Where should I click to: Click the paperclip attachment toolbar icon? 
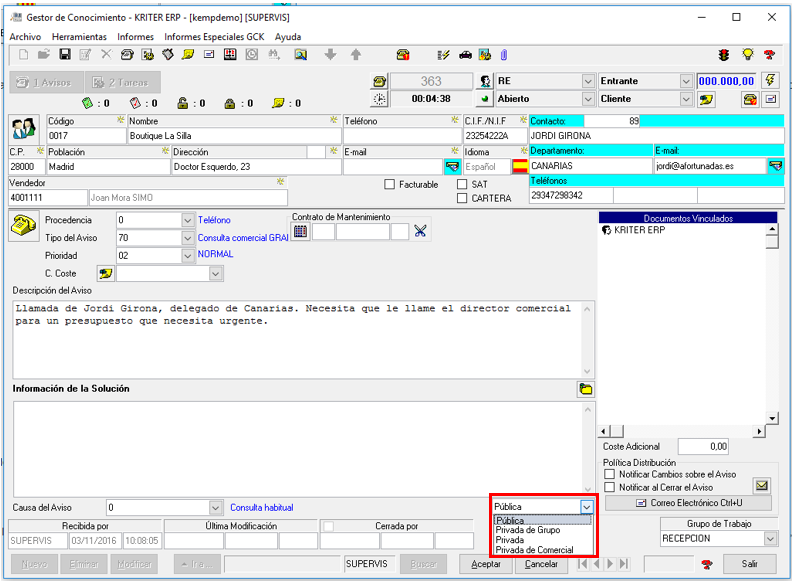[x=504, y=55]
